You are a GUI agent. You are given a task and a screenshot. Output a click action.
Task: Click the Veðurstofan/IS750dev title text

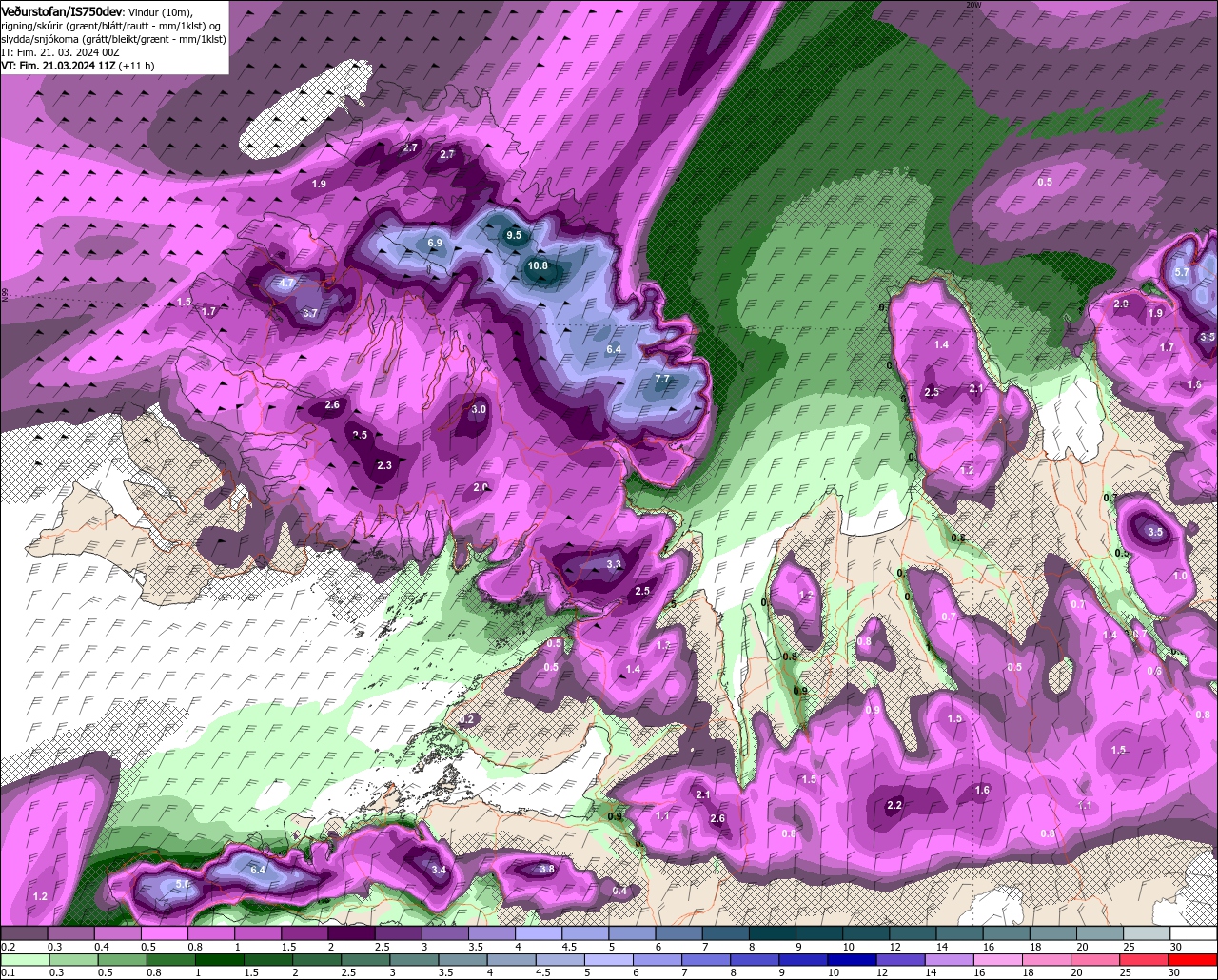pyautogui.click(x=61, y=11)
